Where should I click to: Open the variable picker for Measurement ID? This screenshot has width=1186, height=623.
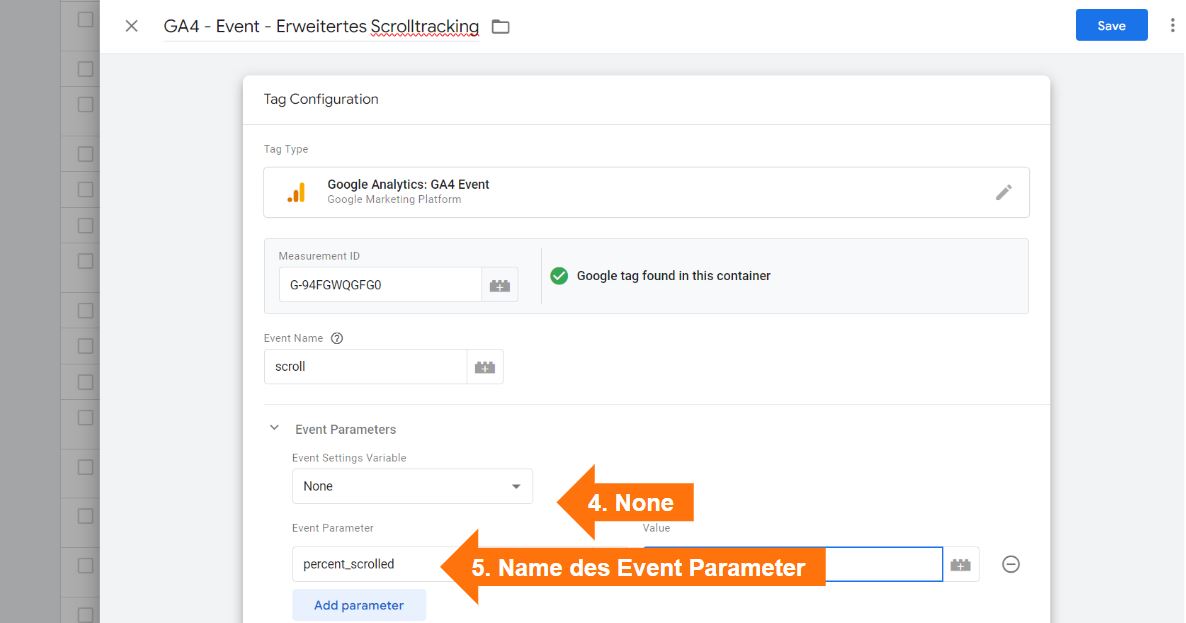(500, 284)
